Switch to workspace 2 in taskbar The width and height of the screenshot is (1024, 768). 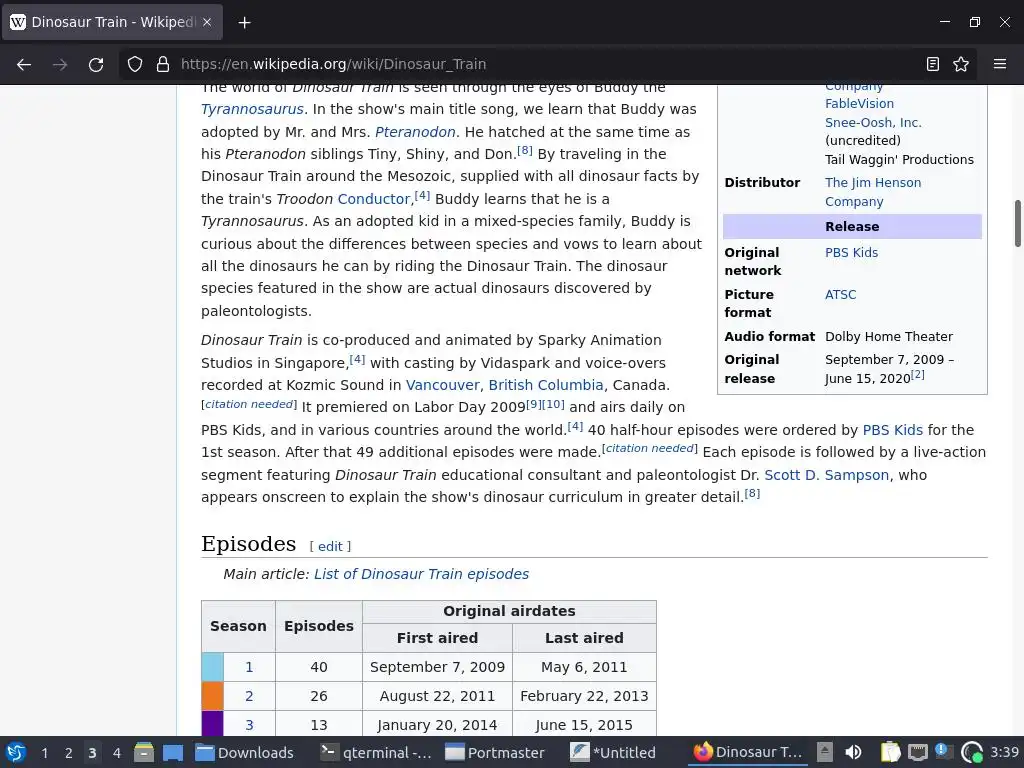pos(69,753)
